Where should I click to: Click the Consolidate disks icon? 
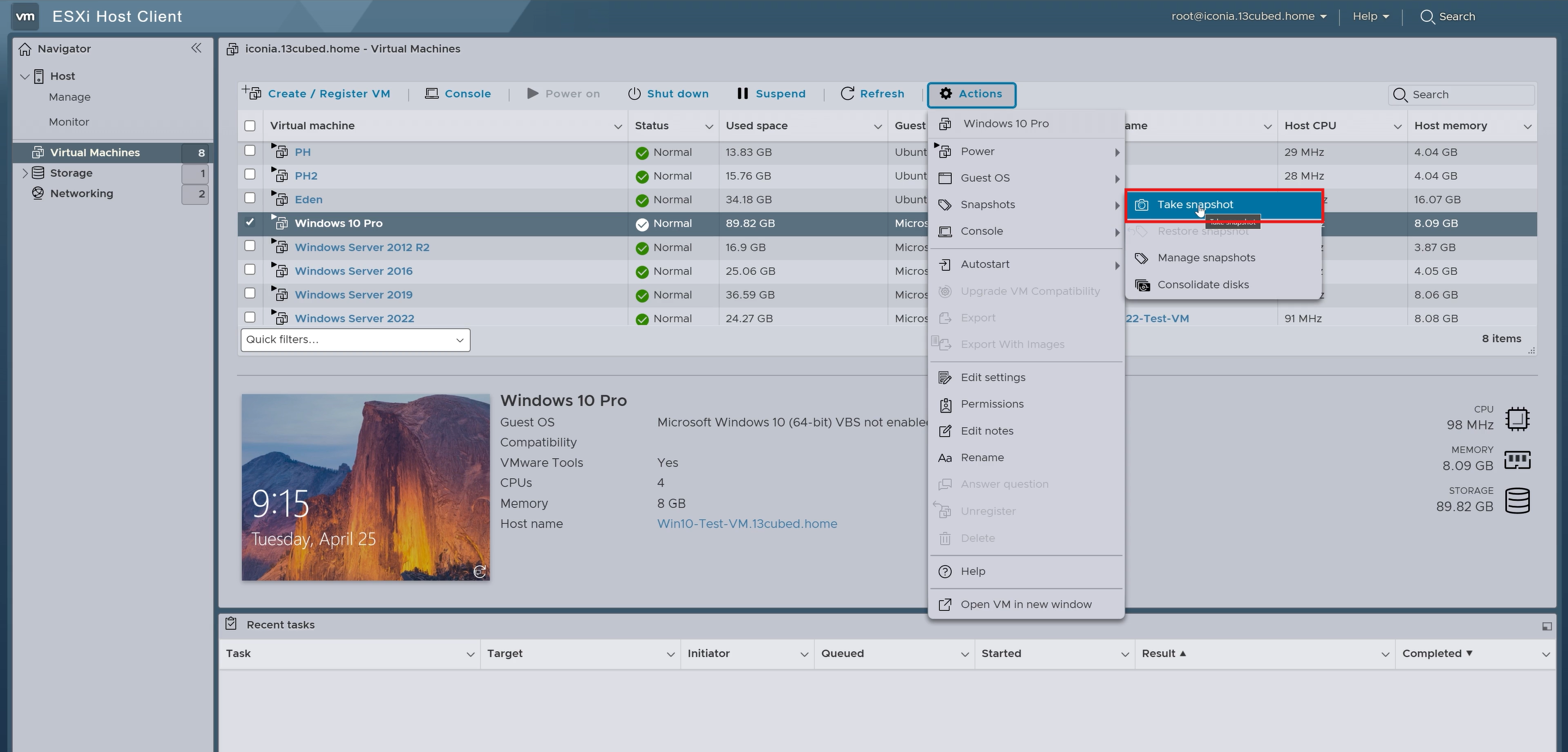click(x=1142, y=285)
